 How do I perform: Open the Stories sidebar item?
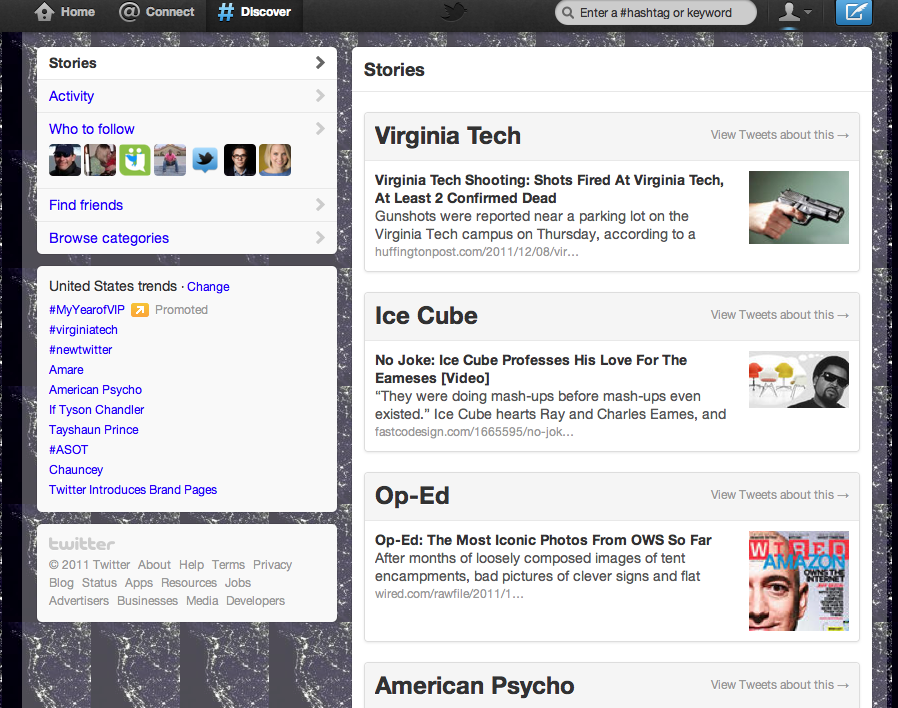click(x=187, y=63)
